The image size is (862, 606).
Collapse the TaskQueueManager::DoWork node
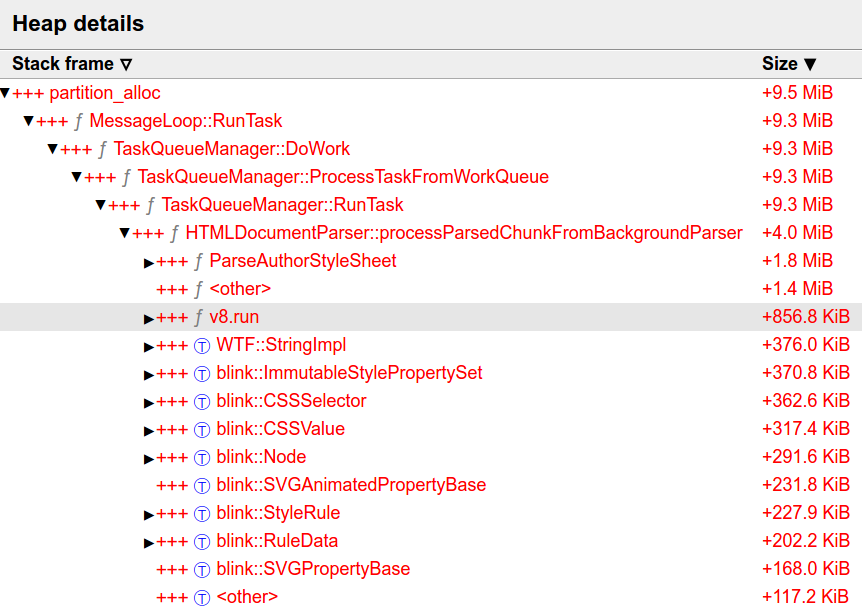click(x=52, y=149)
